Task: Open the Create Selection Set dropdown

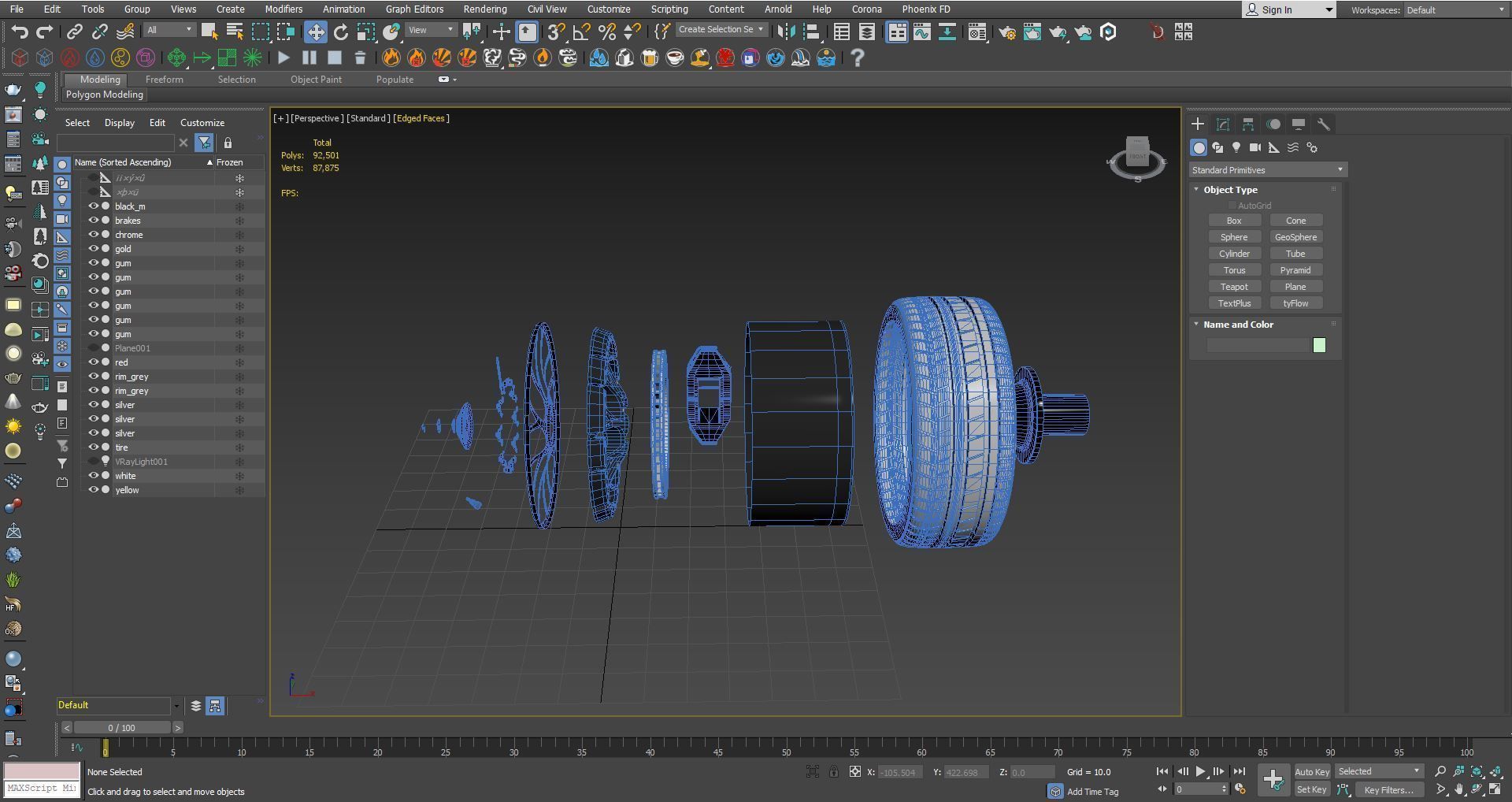Action: point(721,30)
